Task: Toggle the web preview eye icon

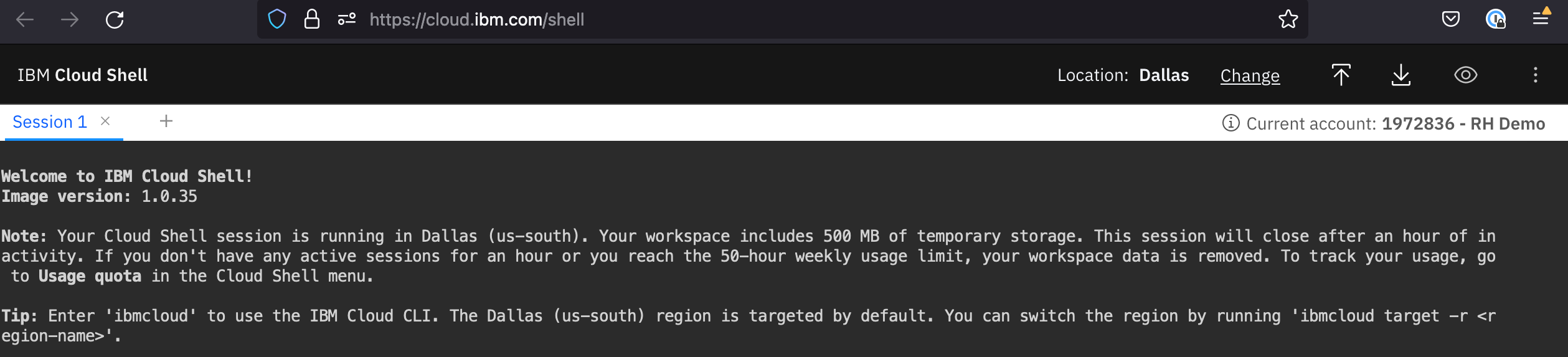Action: [1465, 75]
